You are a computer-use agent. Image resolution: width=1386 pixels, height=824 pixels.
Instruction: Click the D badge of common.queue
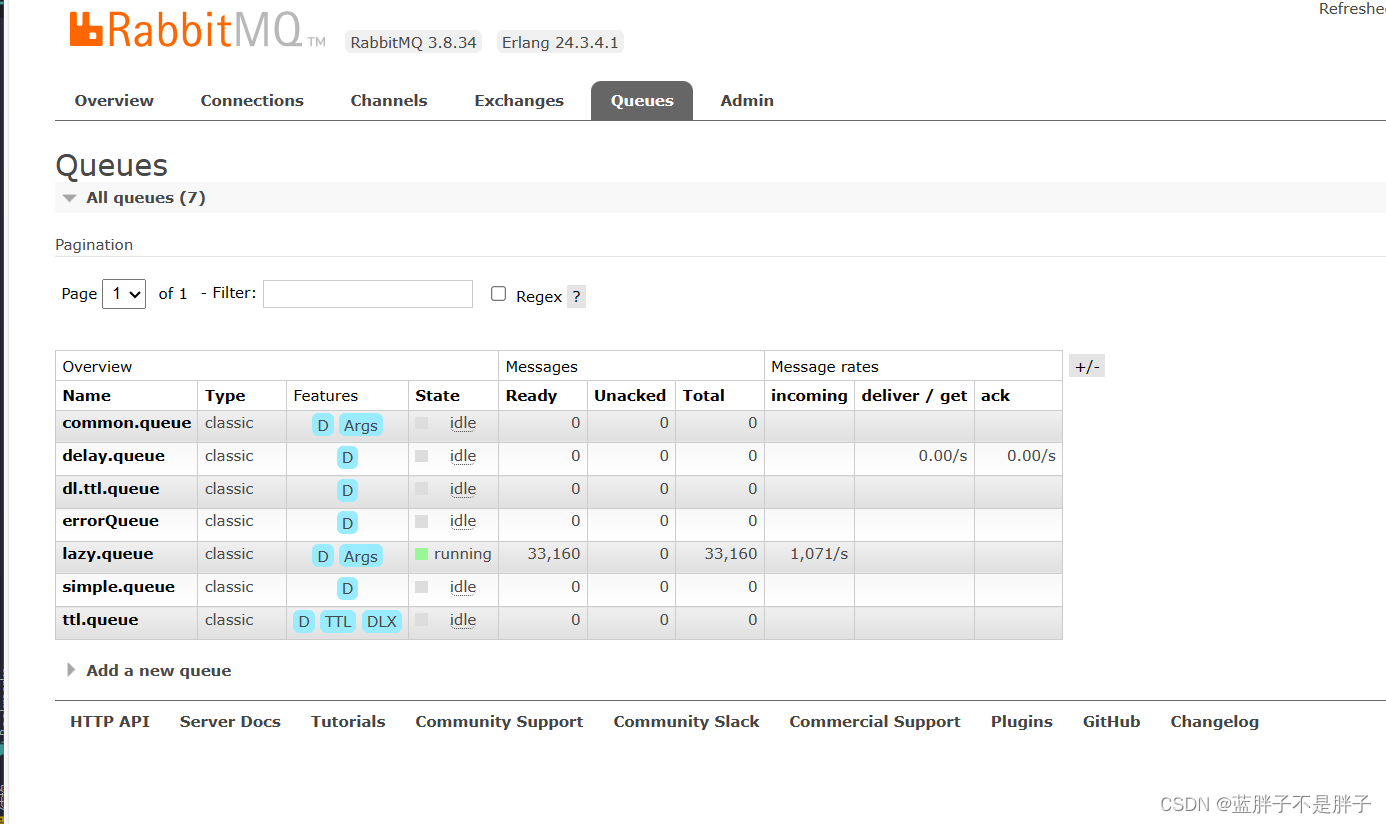click(x=323, y=425)
